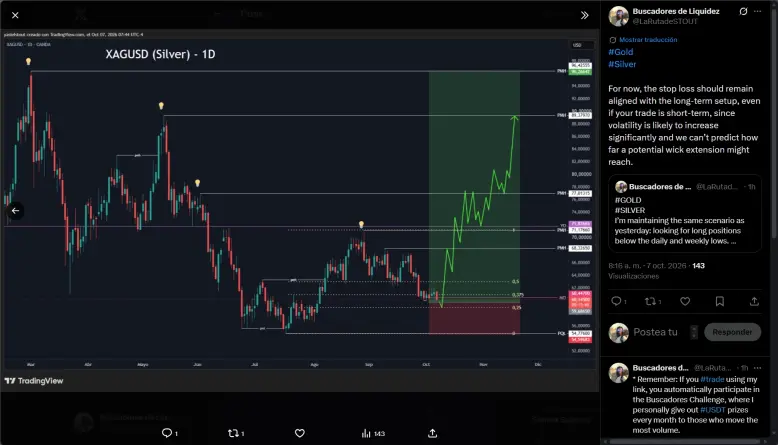Open the three-dot menu on the reply post
This screenshot has width=778, height=445.
(x=758, y=368)
